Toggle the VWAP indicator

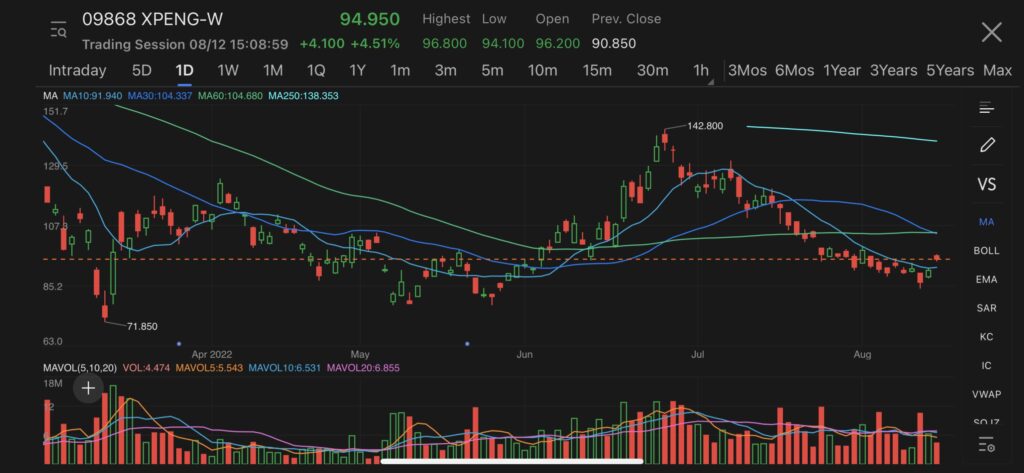tap(986, 395)
